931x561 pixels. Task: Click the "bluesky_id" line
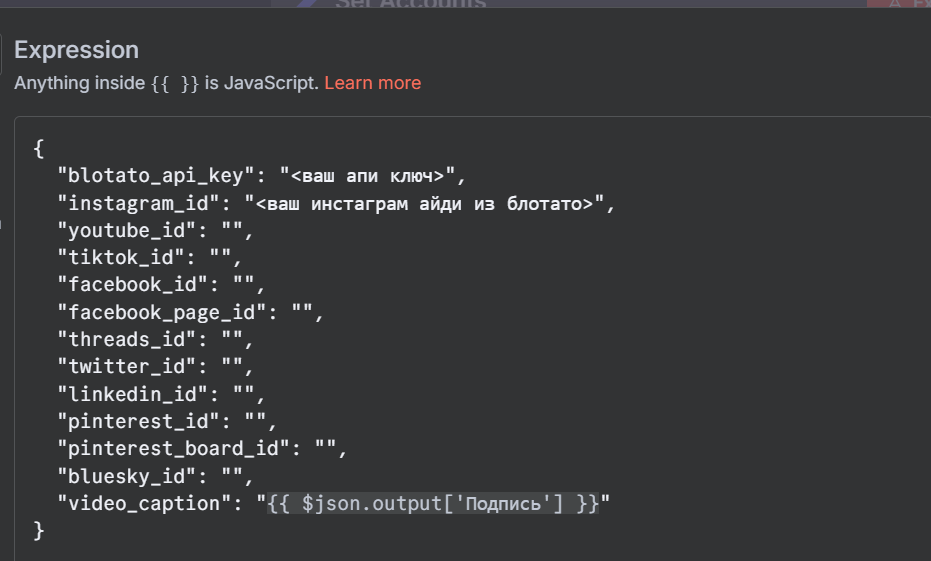[156, 476]
